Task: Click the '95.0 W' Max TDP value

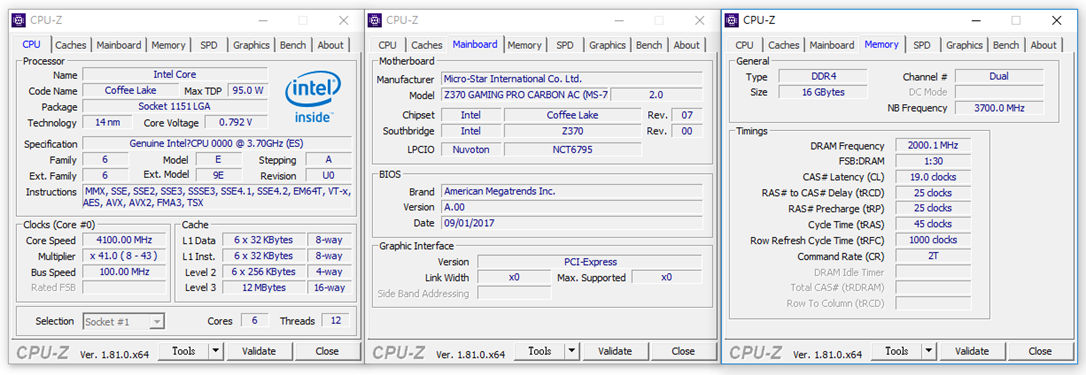Action: click(x=248, y=90)
